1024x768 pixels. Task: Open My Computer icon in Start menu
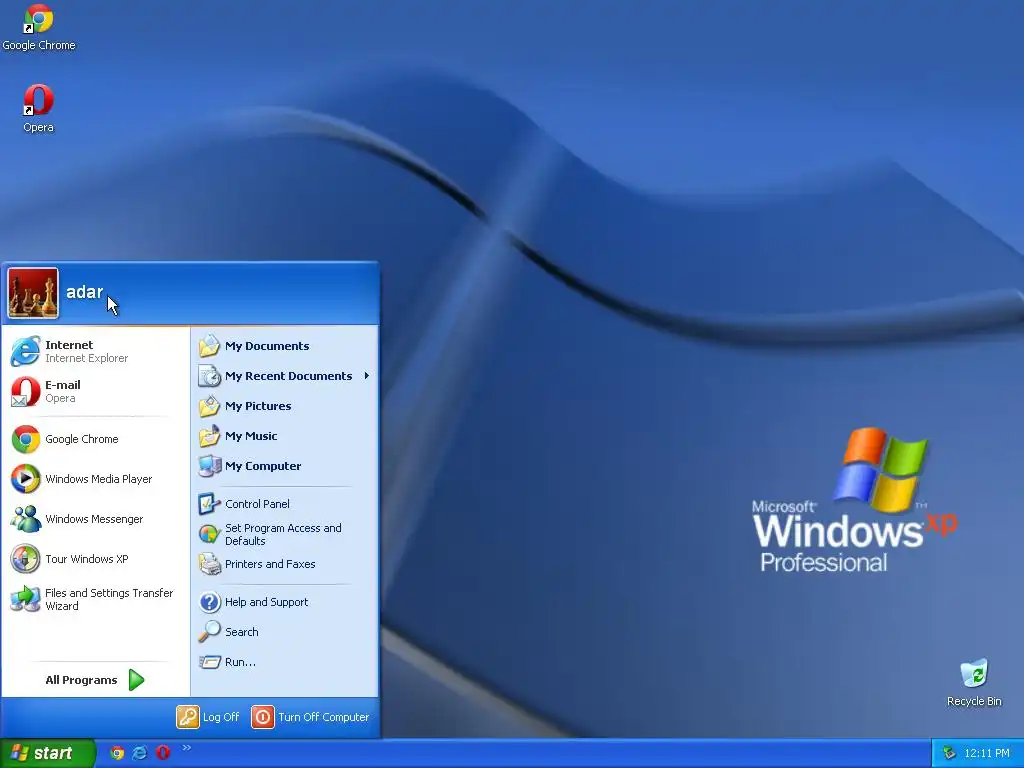pos(210,466)
